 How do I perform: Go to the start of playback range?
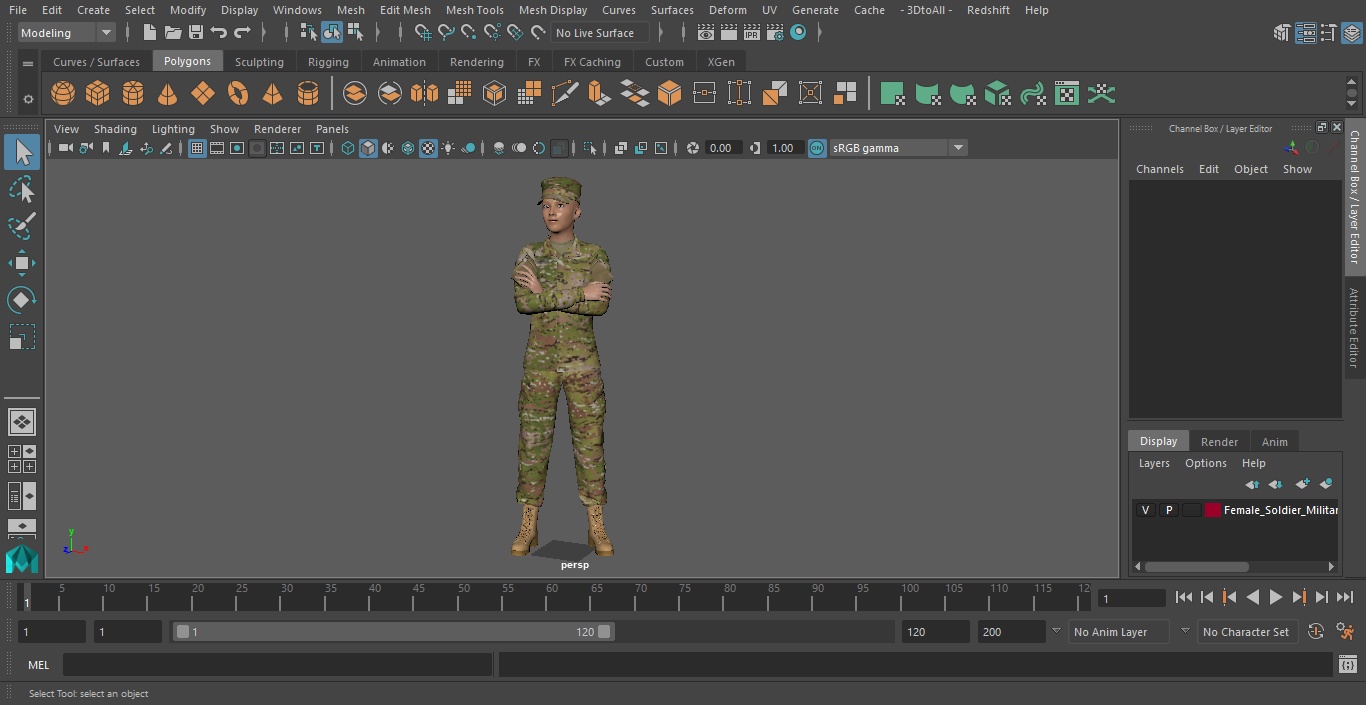pyautogui.click(x=1183, y=597)
